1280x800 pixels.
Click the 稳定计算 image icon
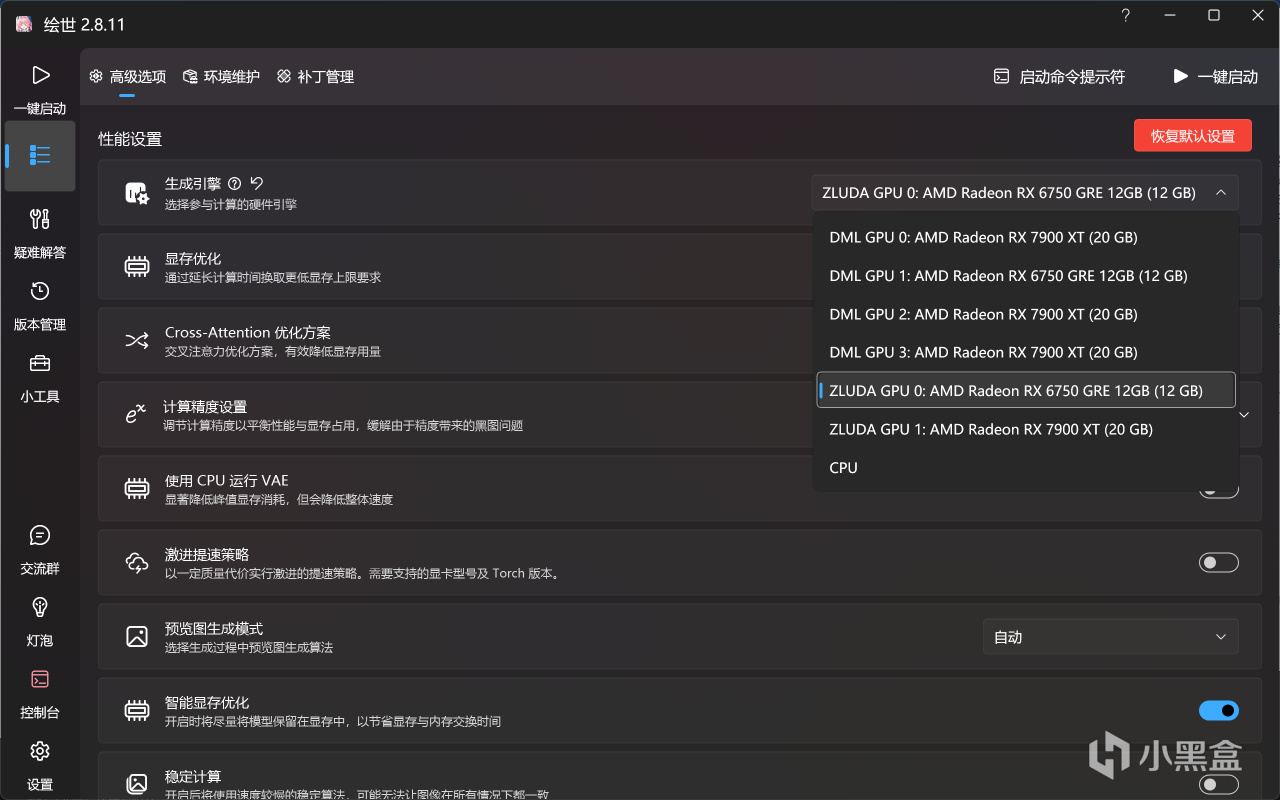point(137,783)
